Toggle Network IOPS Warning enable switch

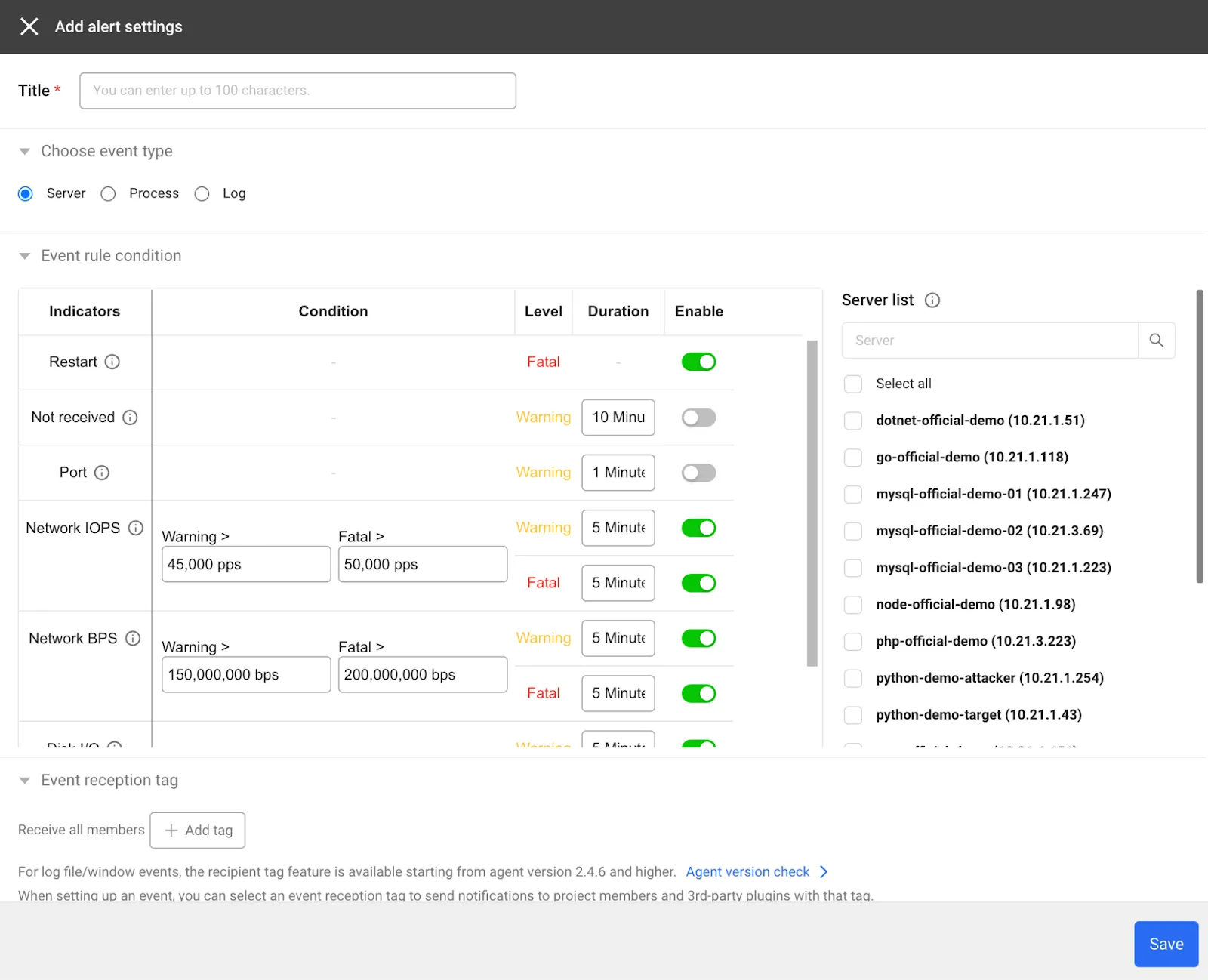tap(698, 528)
